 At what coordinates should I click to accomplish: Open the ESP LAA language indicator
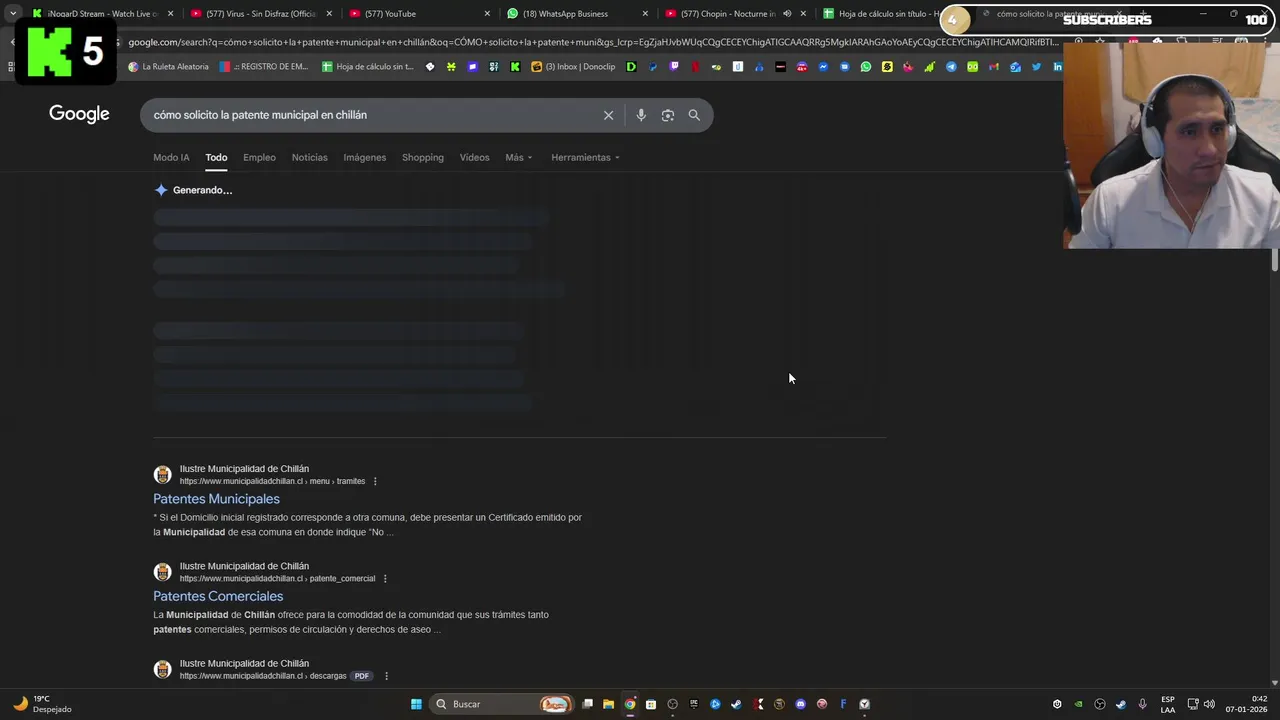coord(1168,704)
